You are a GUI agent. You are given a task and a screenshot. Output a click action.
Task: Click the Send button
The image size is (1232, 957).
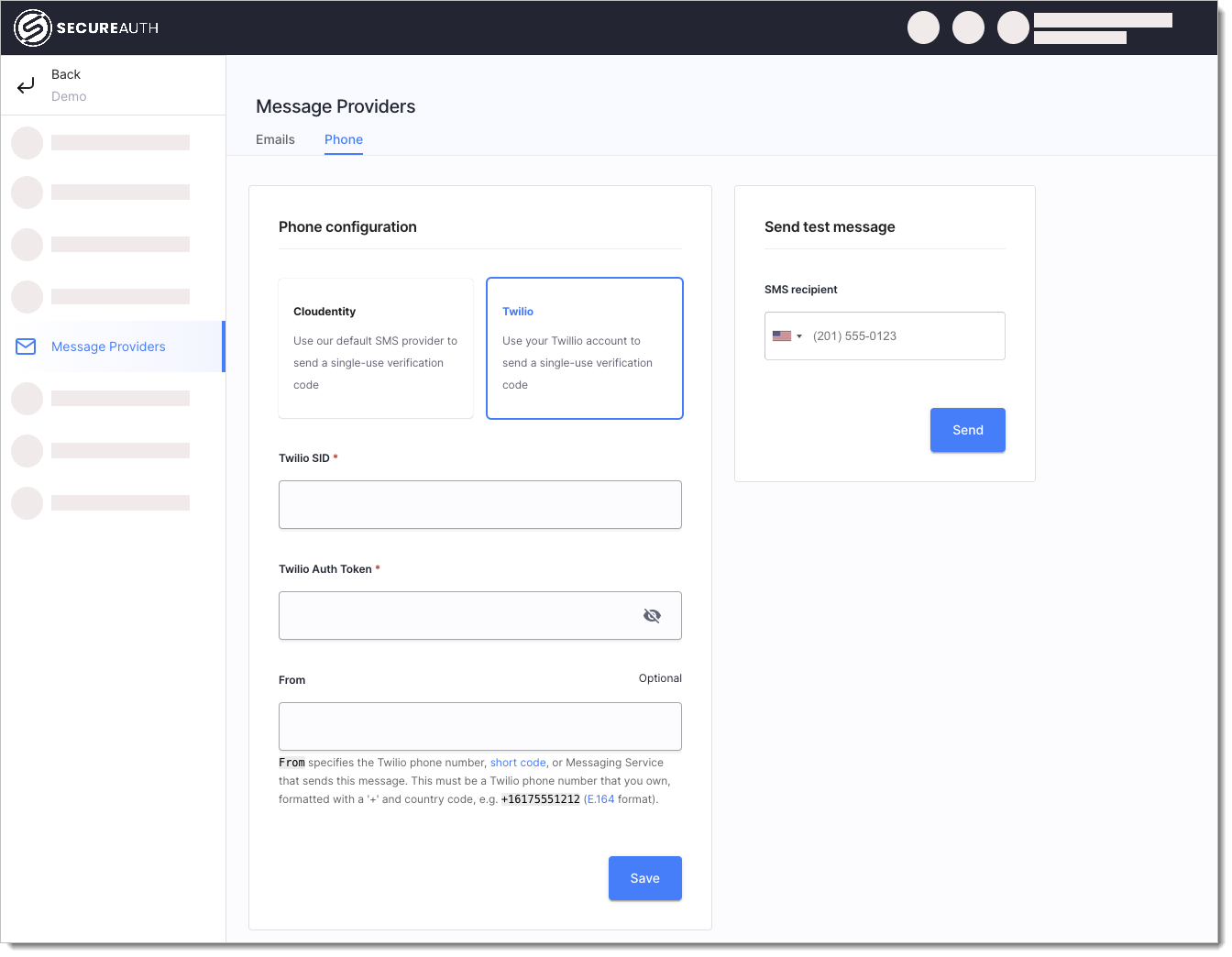tap(968, 430)
